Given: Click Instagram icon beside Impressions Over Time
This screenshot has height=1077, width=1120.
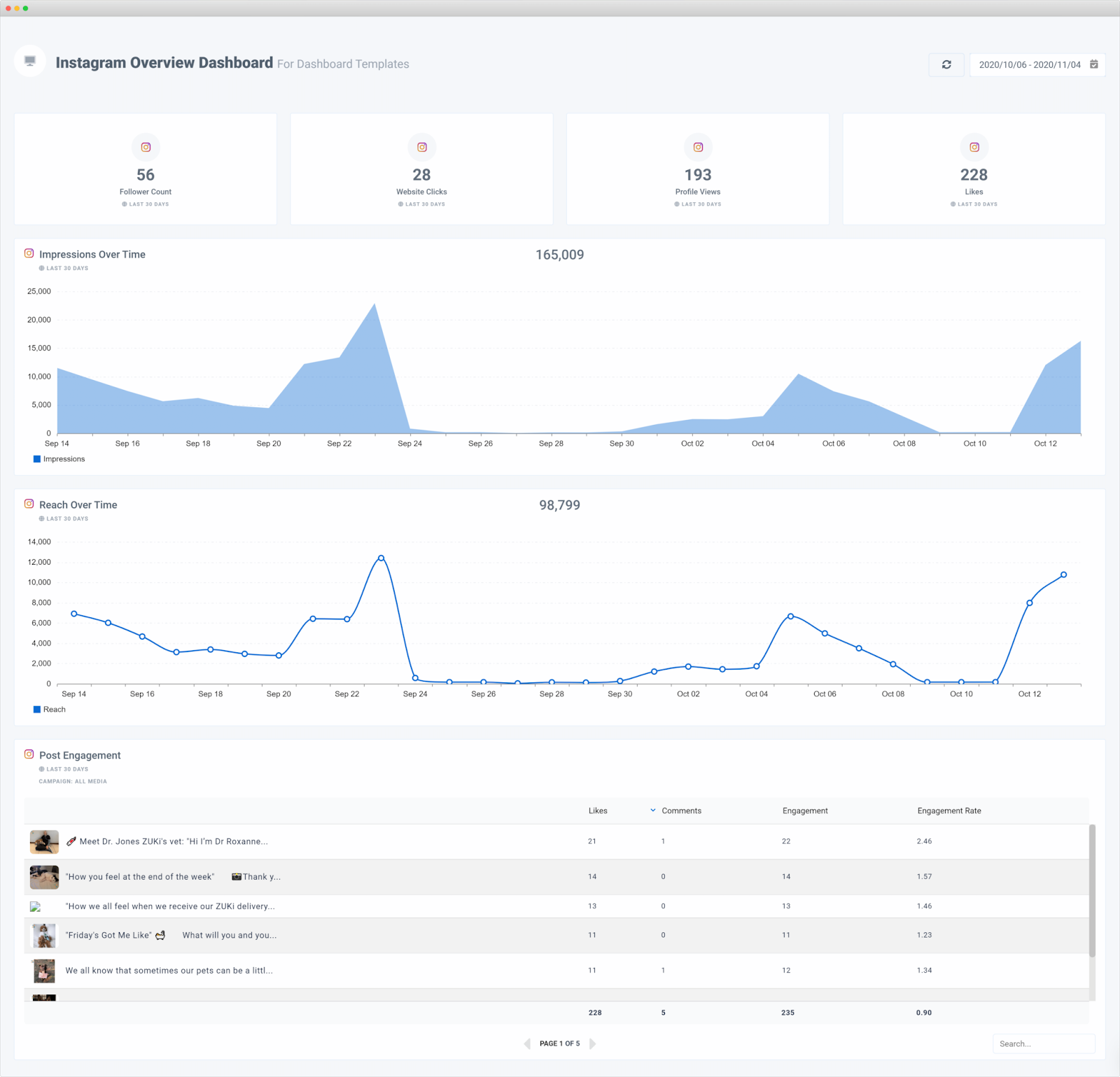Looking at the screenshot, I should 29,253.
